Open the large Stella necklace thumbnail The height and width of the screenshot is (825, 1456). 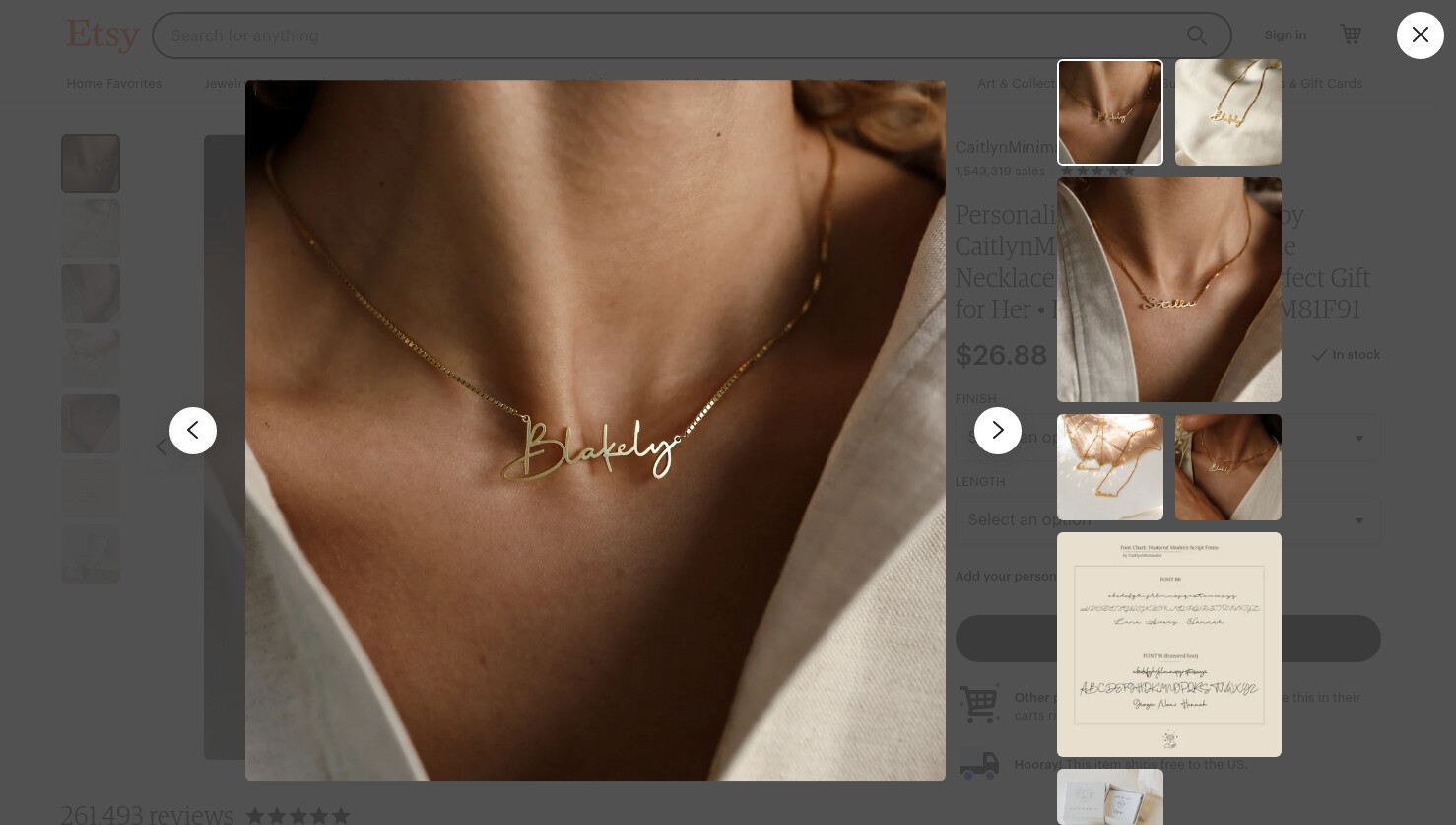[1169, 290]
